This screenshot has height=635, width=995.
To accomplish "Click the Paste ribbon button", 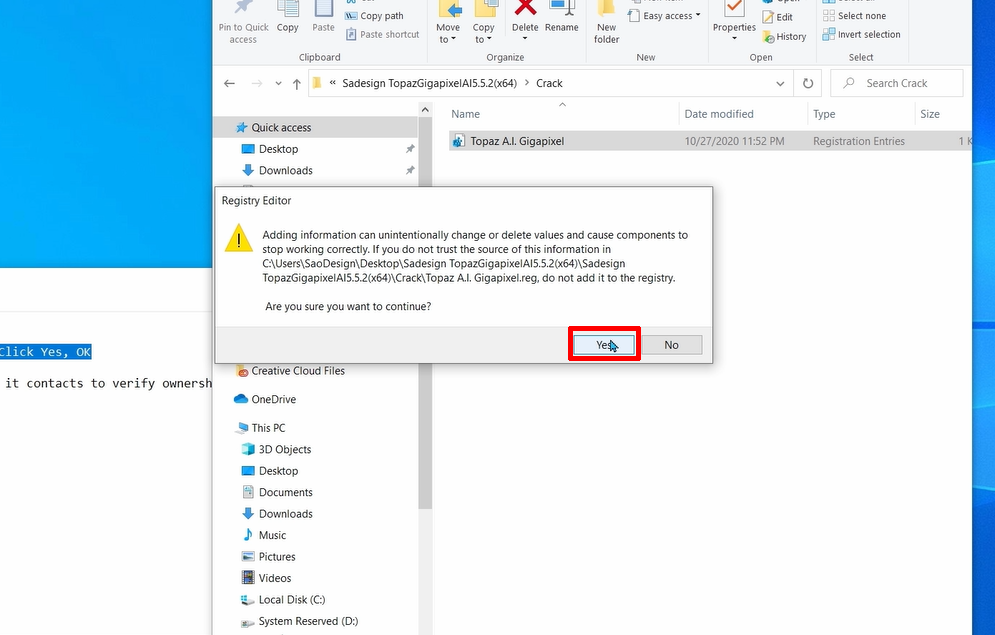I will (323, 19).
